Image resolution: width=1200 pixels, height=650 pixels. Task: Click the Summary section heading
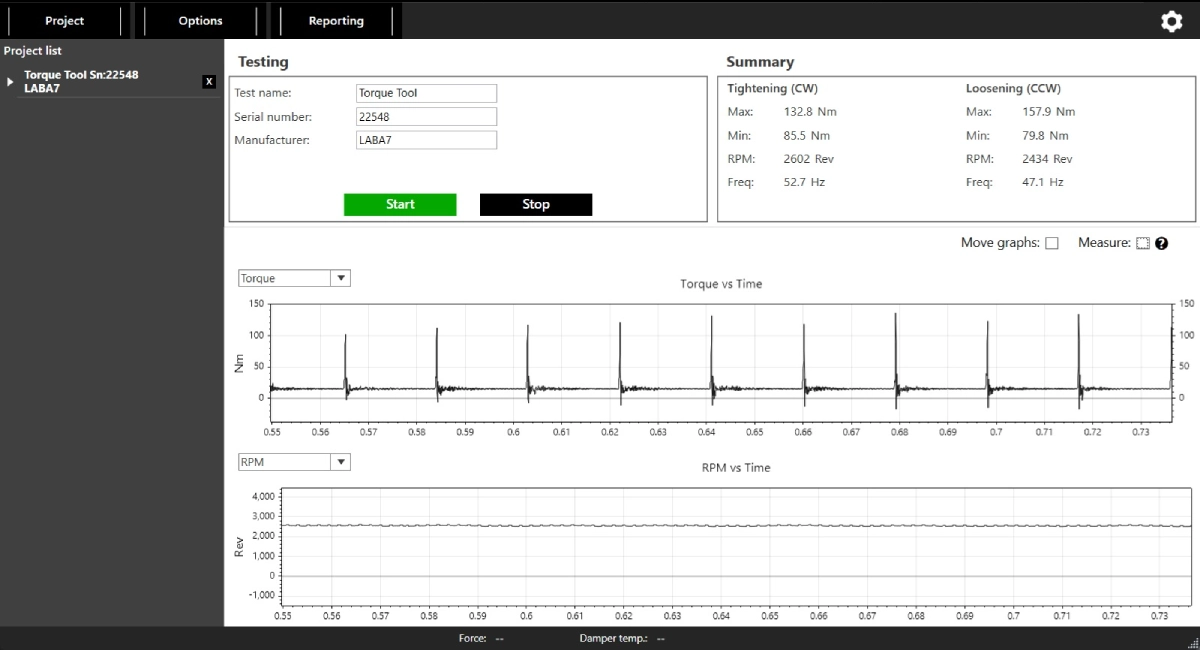760,62
